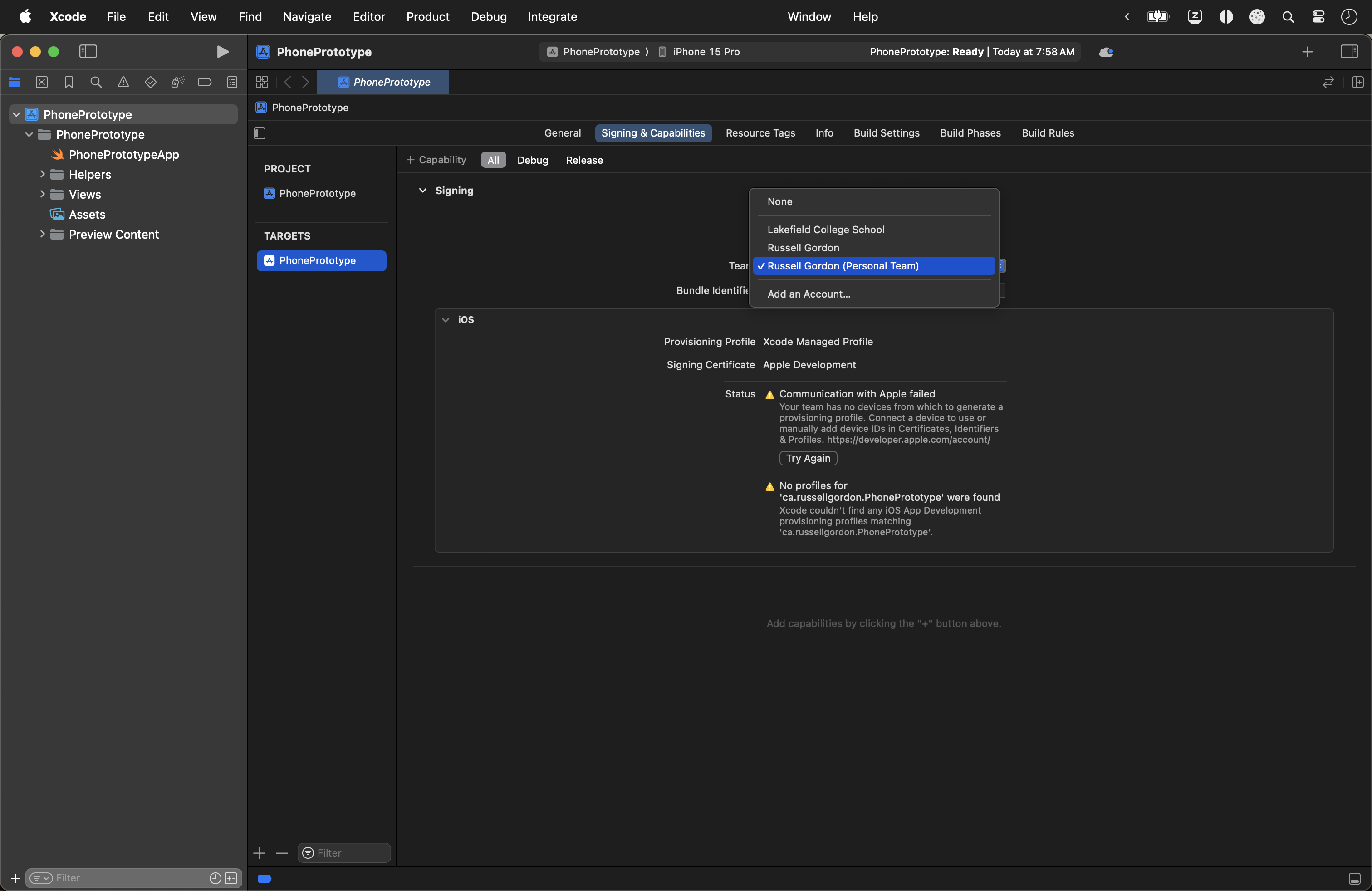Open the Issue navigator warning icon
This screenshot has width=1372, height=891.
(x=123, y=83)
